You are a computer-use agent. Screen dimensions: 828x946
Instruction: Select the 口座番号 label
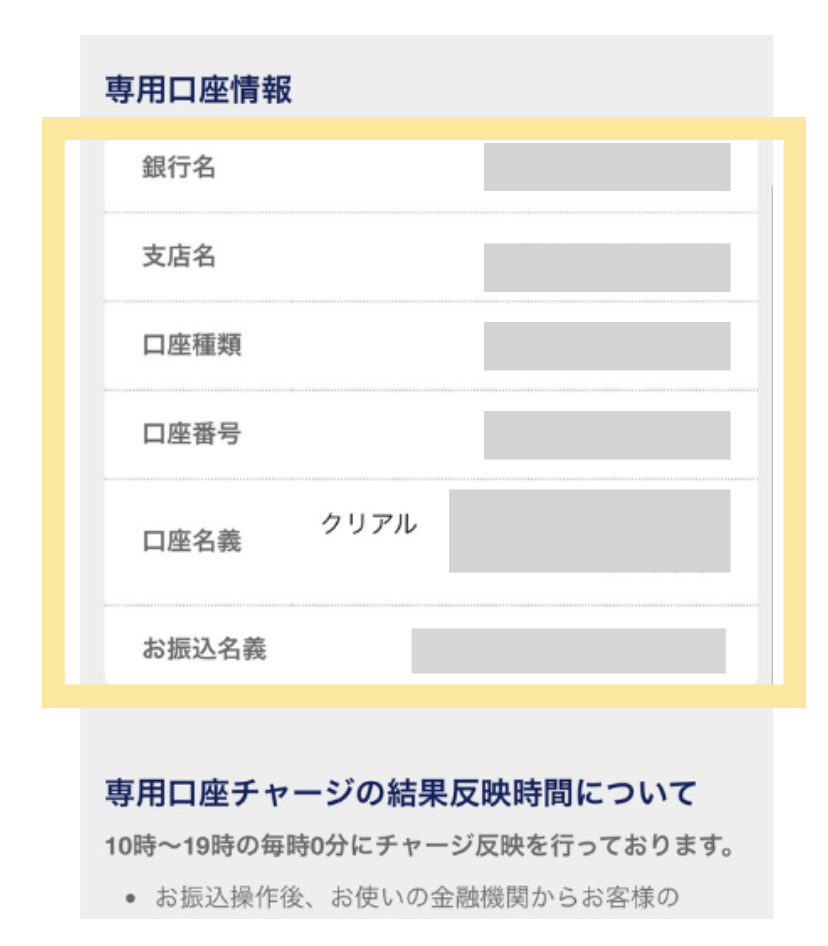[192, 433]
